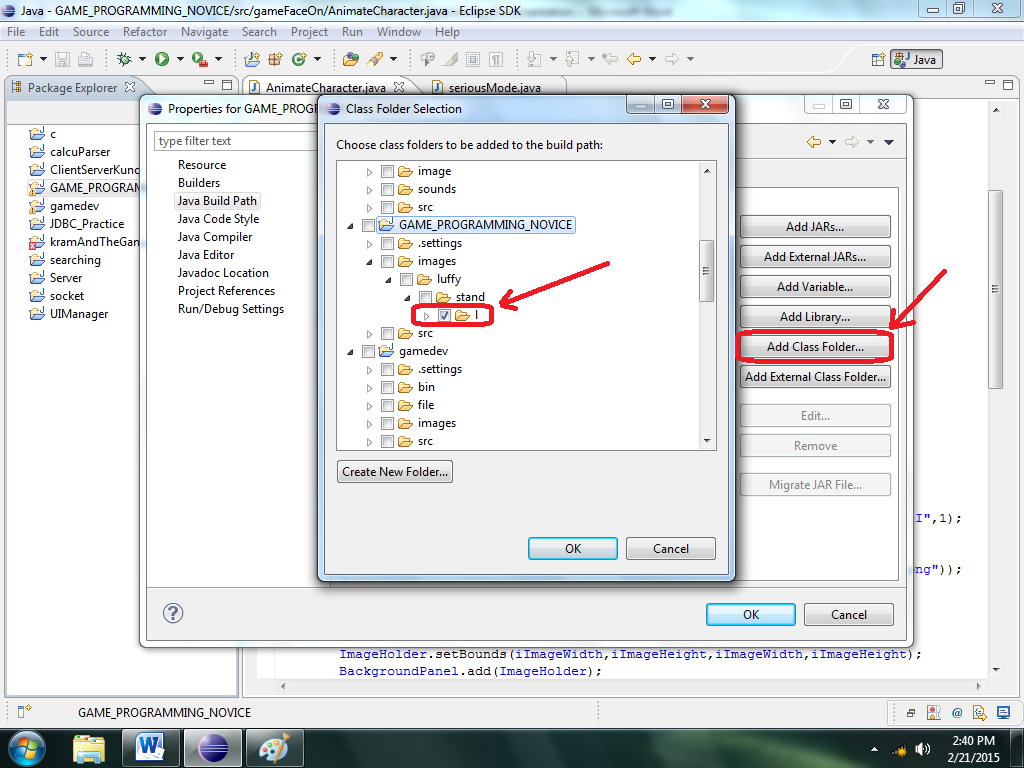Image resolution: width=1024 pixels, height=768 pixels.
Task: Run the application using the green Run icon
Action: coord(161,58)
